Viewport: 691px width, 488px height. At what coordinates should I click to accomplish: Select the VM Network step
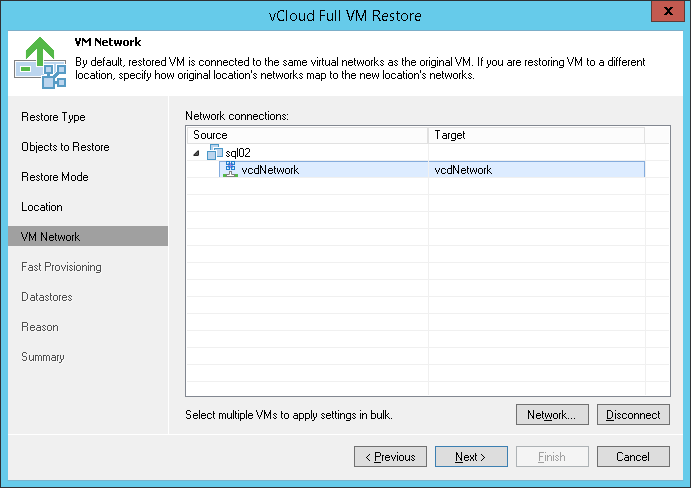[51, 237]
